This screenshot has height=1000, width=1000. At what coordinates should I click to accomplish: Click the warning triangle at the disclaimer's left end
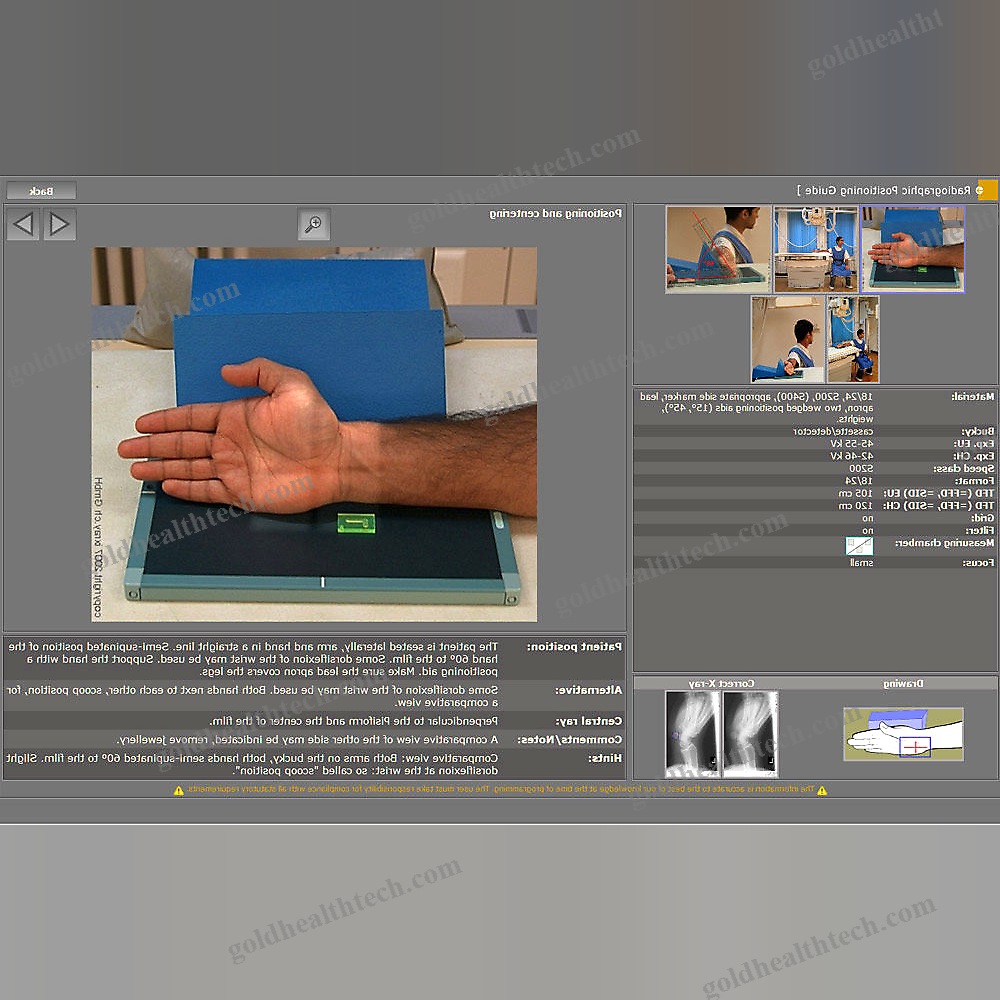pyautogui.click(x=179, y=791)
